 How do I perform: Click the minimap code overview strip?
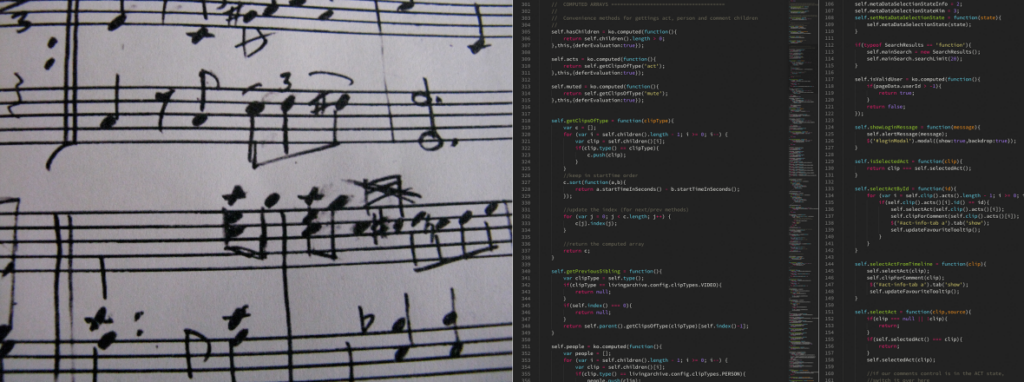(803, 191)
